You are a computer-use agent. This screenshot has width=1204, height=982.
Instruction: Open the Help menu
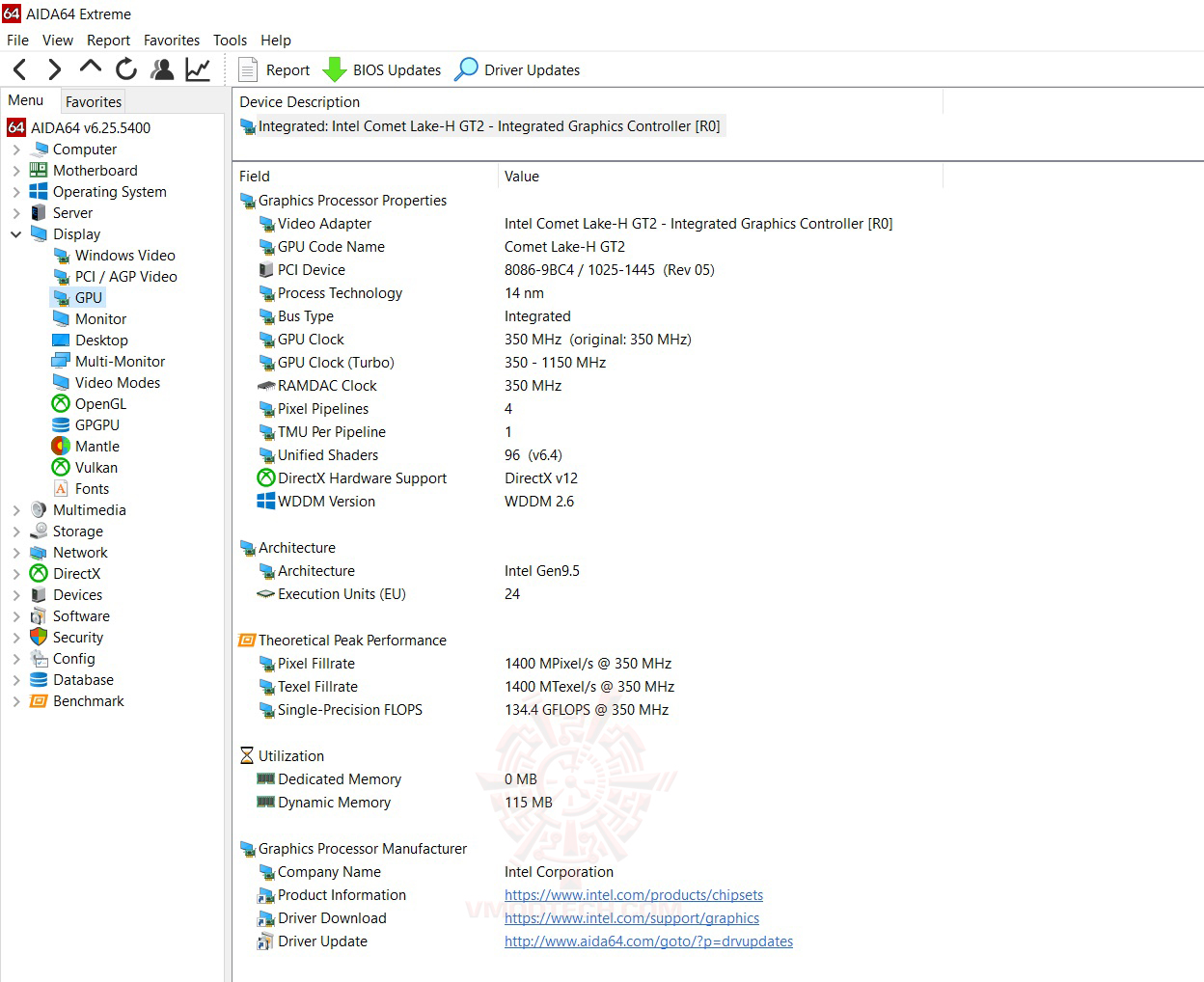pos(276,40)
